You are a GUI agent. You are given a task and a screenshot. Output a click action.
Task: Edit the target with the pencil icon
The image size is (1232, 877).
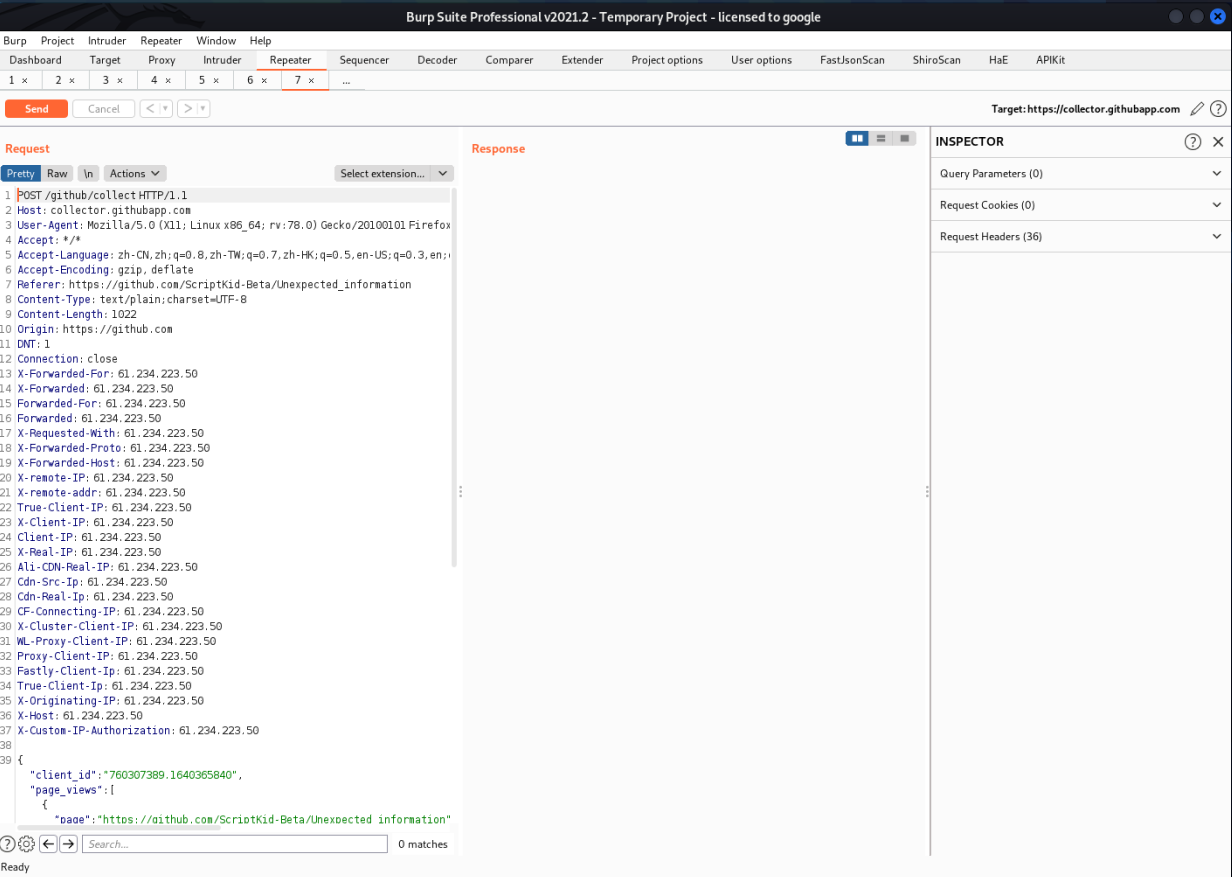(x=1197, y=109)
